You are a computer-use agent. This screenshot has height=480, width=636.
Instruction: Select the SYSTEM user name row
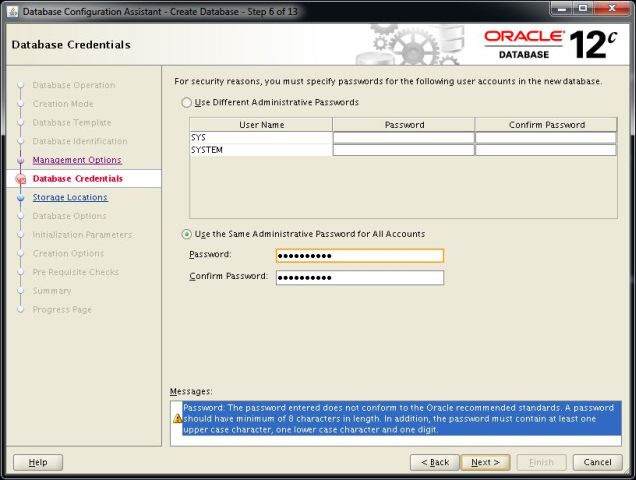[261, 150]
